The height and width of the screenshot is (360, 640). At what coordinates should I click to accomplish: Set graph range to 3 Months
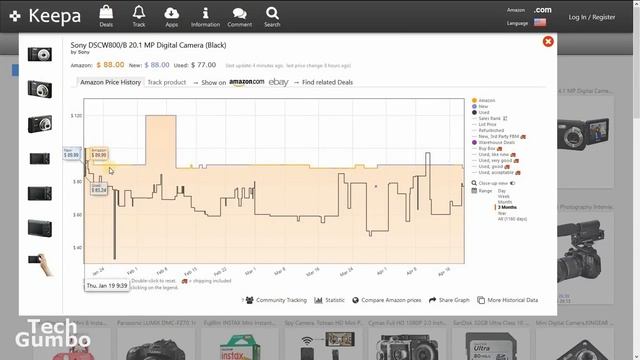[x=507, y=207]
